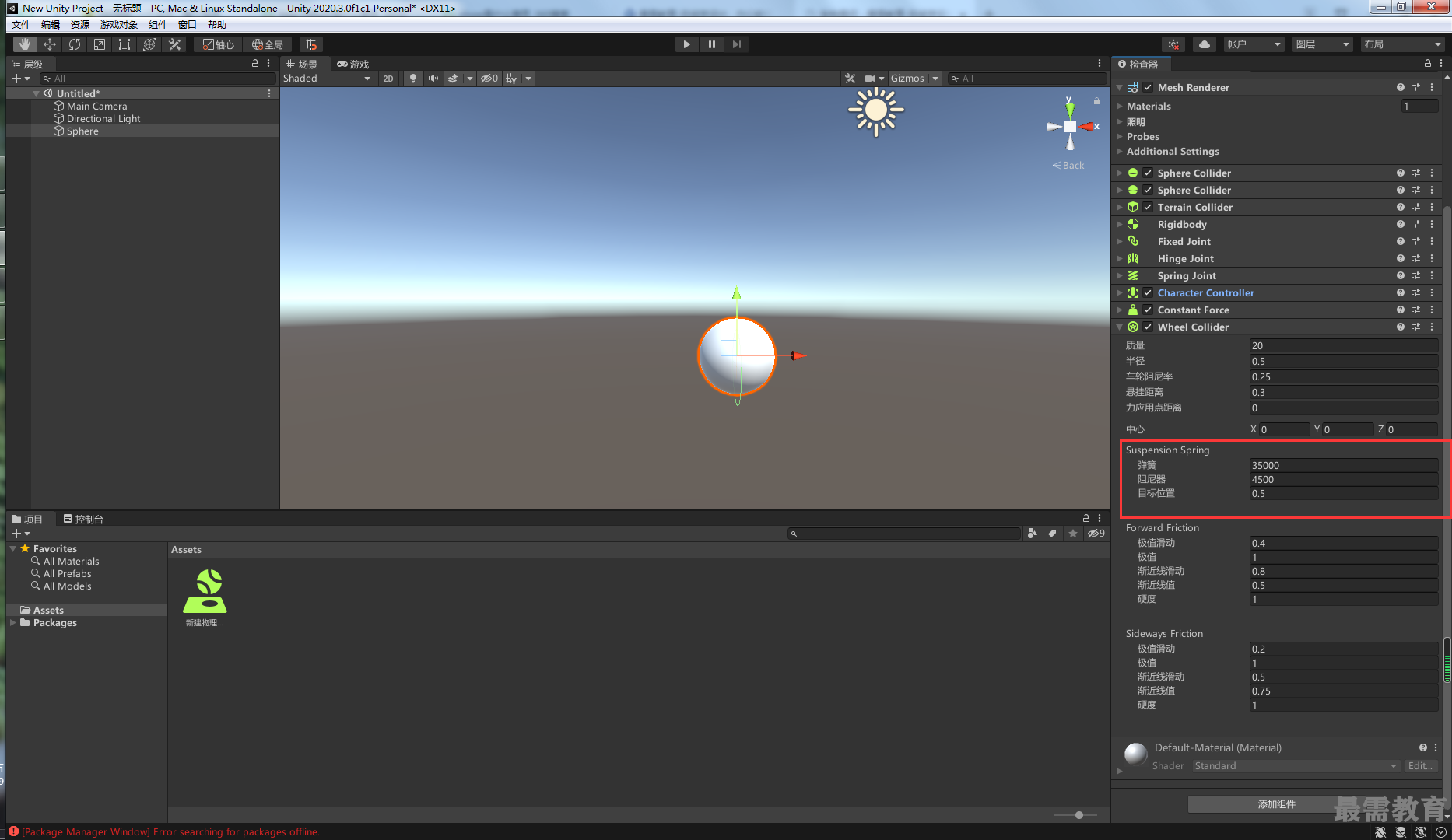Open layers (图层) dropdown
This screenshot has width=1452, height=840.
[1322, 44]
